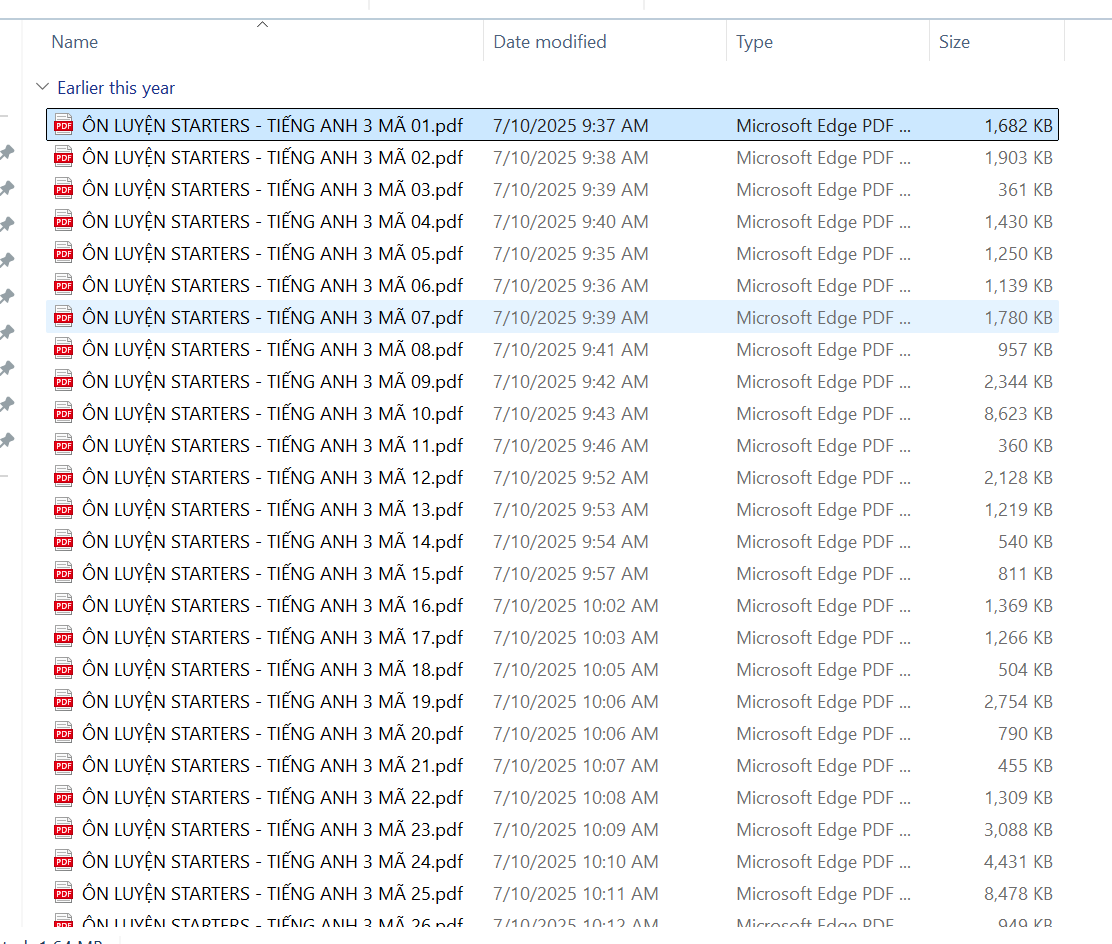Viewport: 1112px width, 944px height.
Task: Select file ÔN LUYỆN STARTERS MÃ 07.pdf
Action: pos(272,318)
